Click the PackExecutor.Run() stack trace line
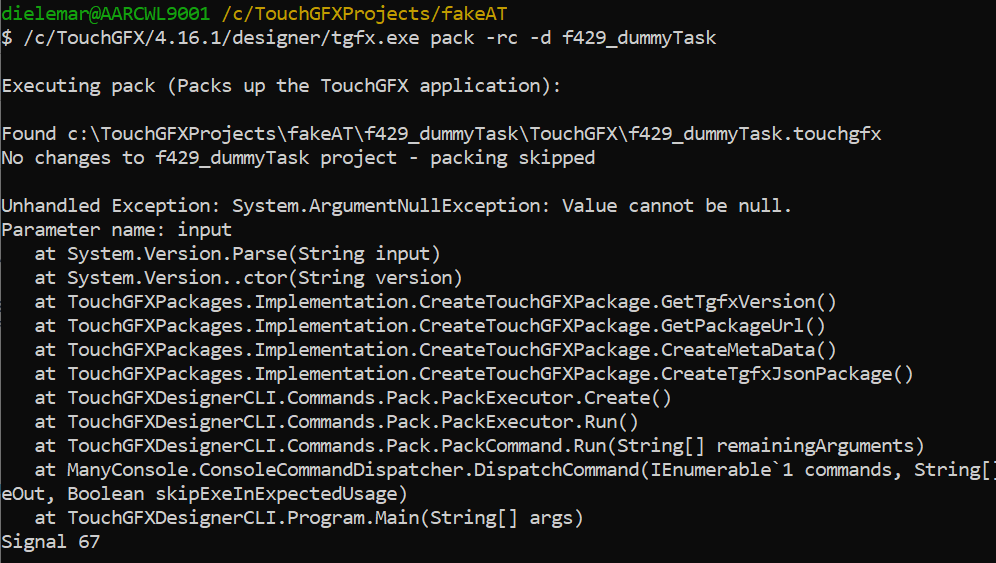This screenshot has height=563, width=996. click(337, 422)
